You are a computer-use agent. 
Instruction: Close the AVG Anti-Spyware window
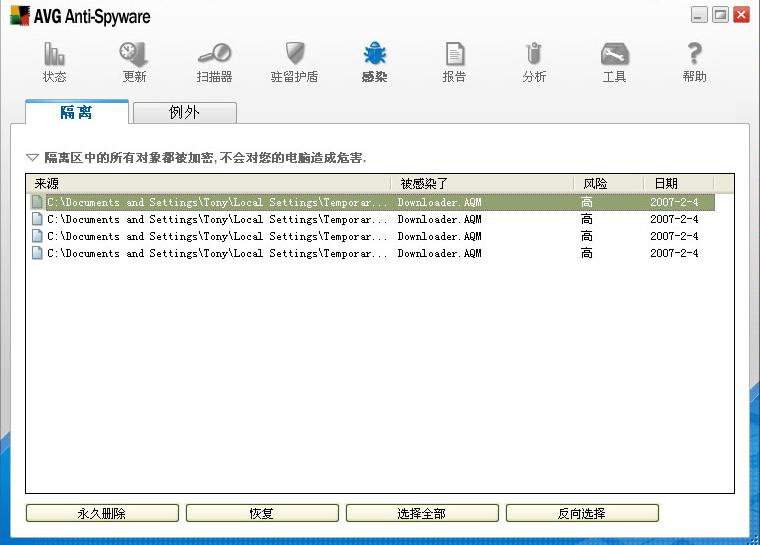(x=741, y=15)
